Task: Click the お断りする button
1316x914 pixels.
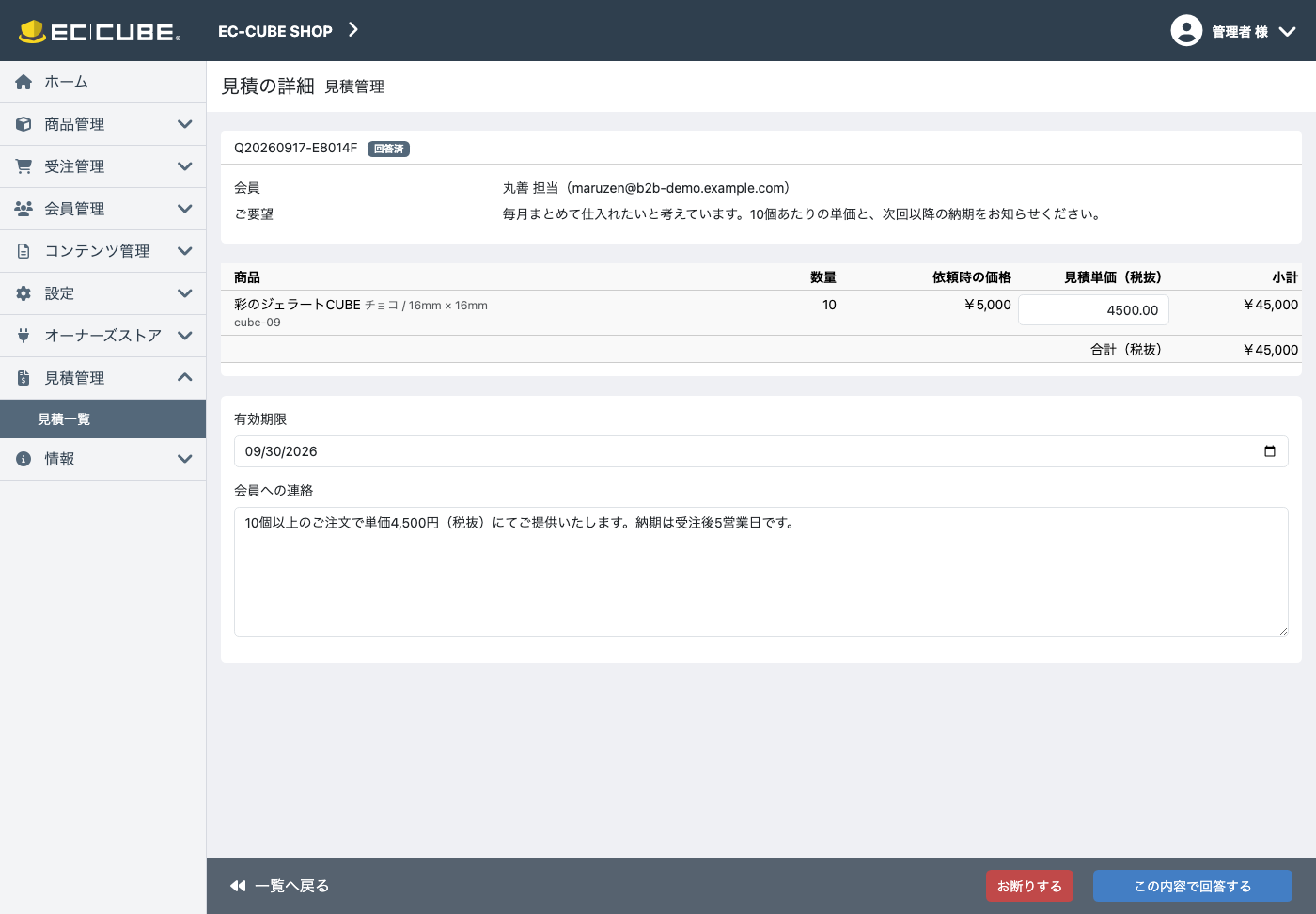Action: (1029, 886)
